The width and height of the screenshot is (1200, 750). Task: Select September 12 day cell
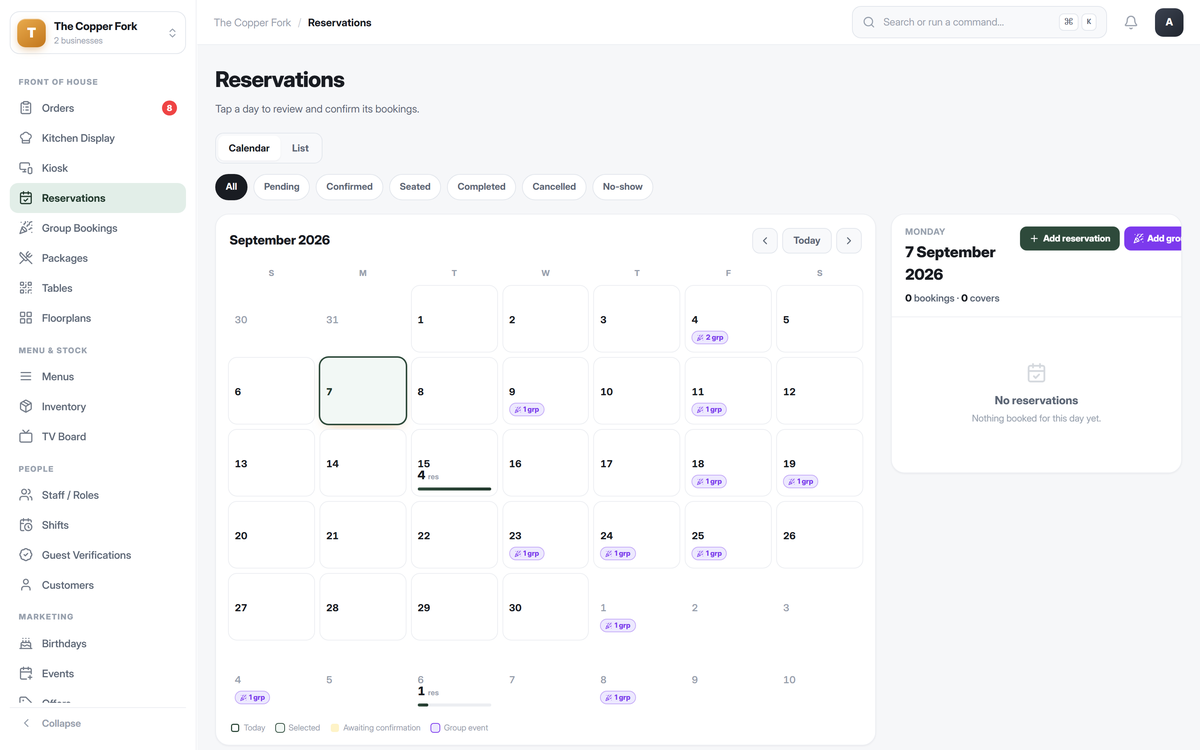(819, 391)
